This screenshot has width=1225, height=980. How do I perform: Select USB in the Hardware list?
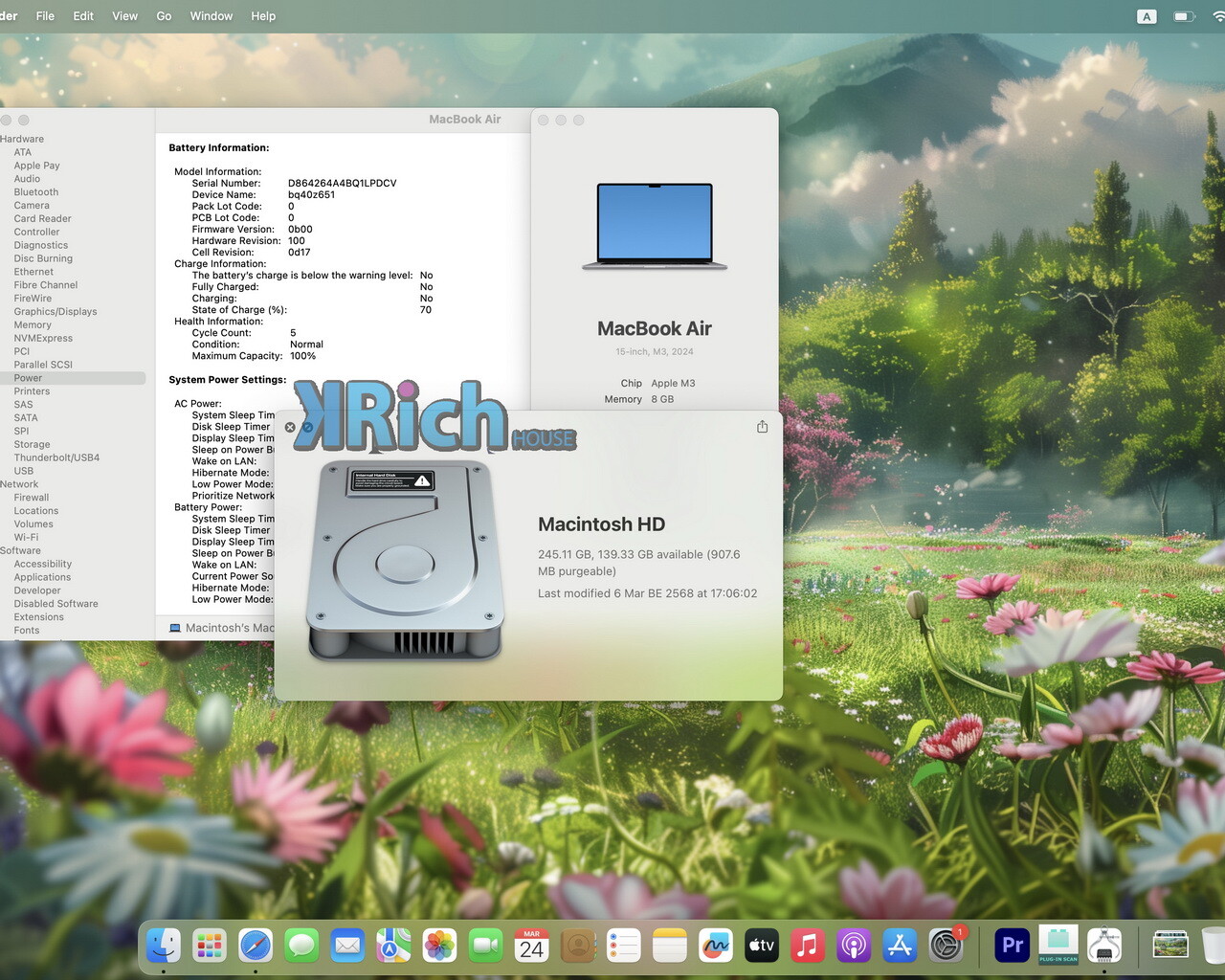[x=24, y=471]
